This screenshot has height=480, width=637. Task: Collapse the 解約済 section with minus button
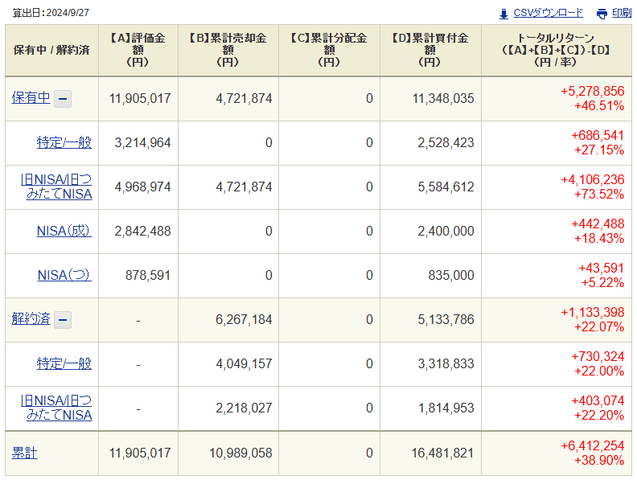click(x=62, y=320)
